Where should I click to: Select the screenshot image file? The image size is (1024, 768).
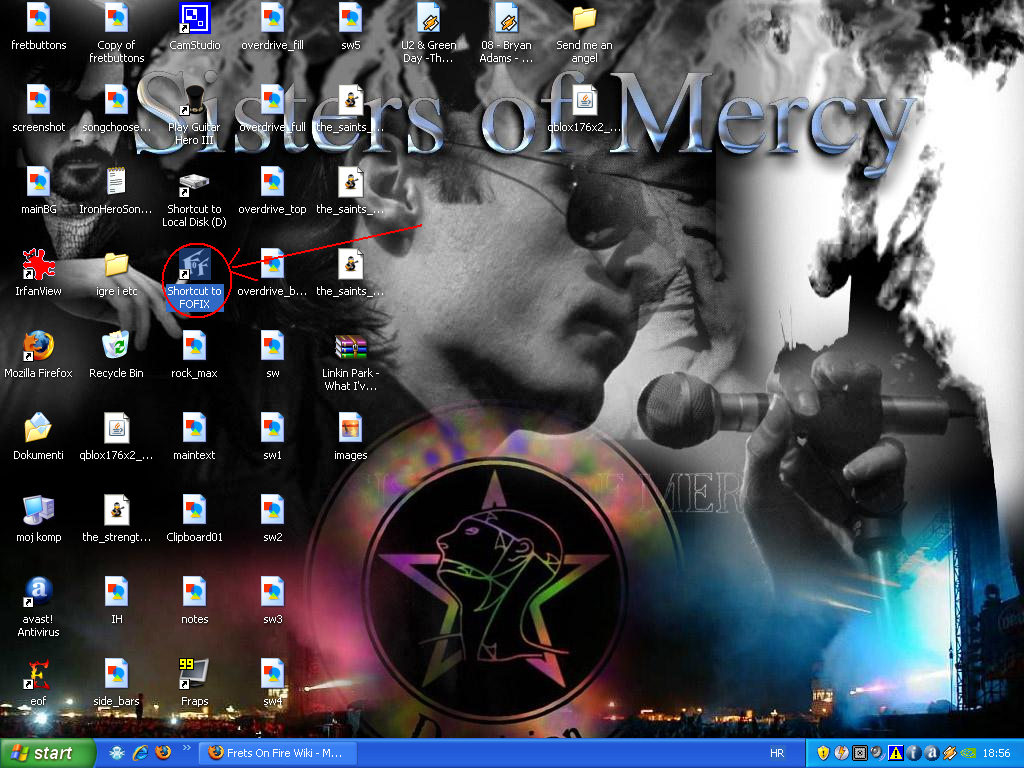[39, 109]
